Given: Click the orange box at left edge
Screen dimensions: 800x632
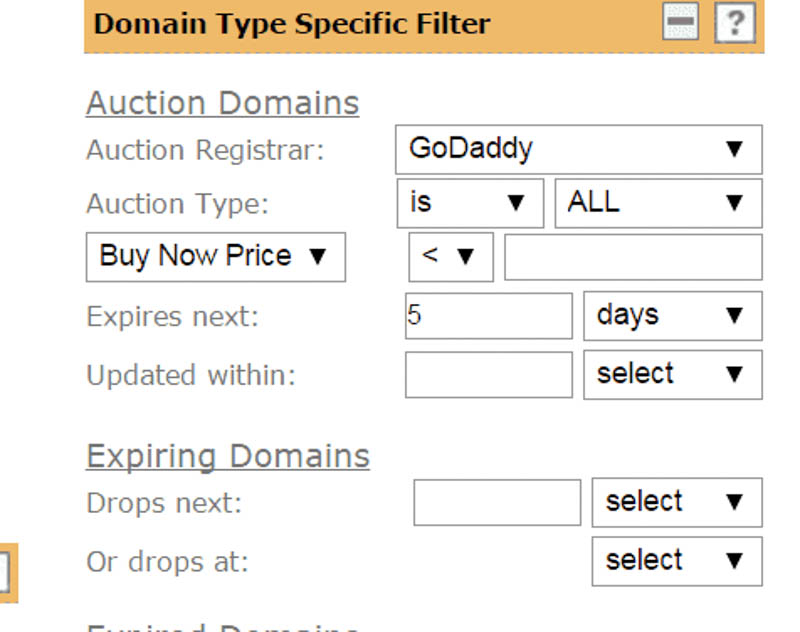Looking at the screenshot, I should click(x=7, y=574).
